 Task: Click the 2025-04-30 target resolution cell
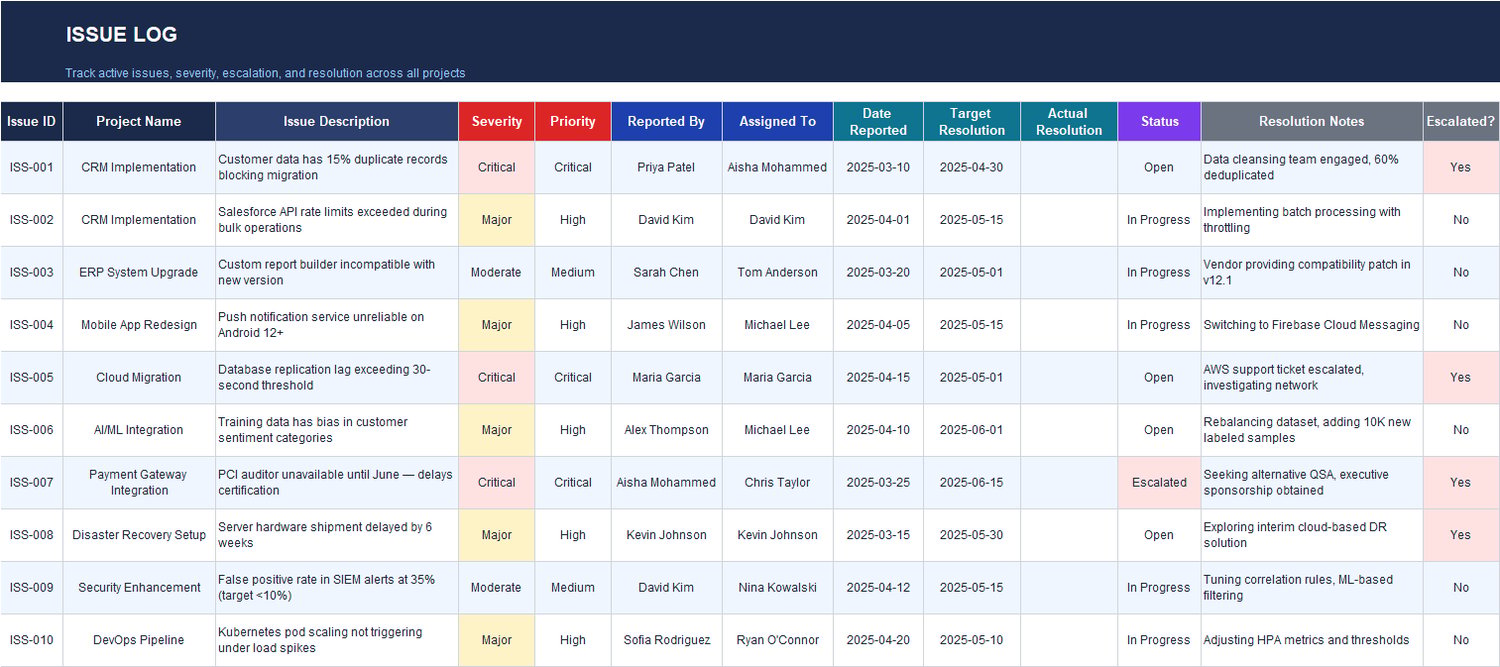971,167
